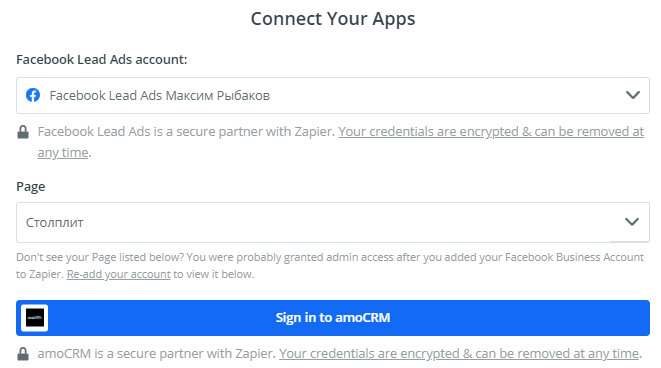The image size is (661, 368).
Task: Click the Facebook Lead Ads account label
Action: click(x=102, y=59)
